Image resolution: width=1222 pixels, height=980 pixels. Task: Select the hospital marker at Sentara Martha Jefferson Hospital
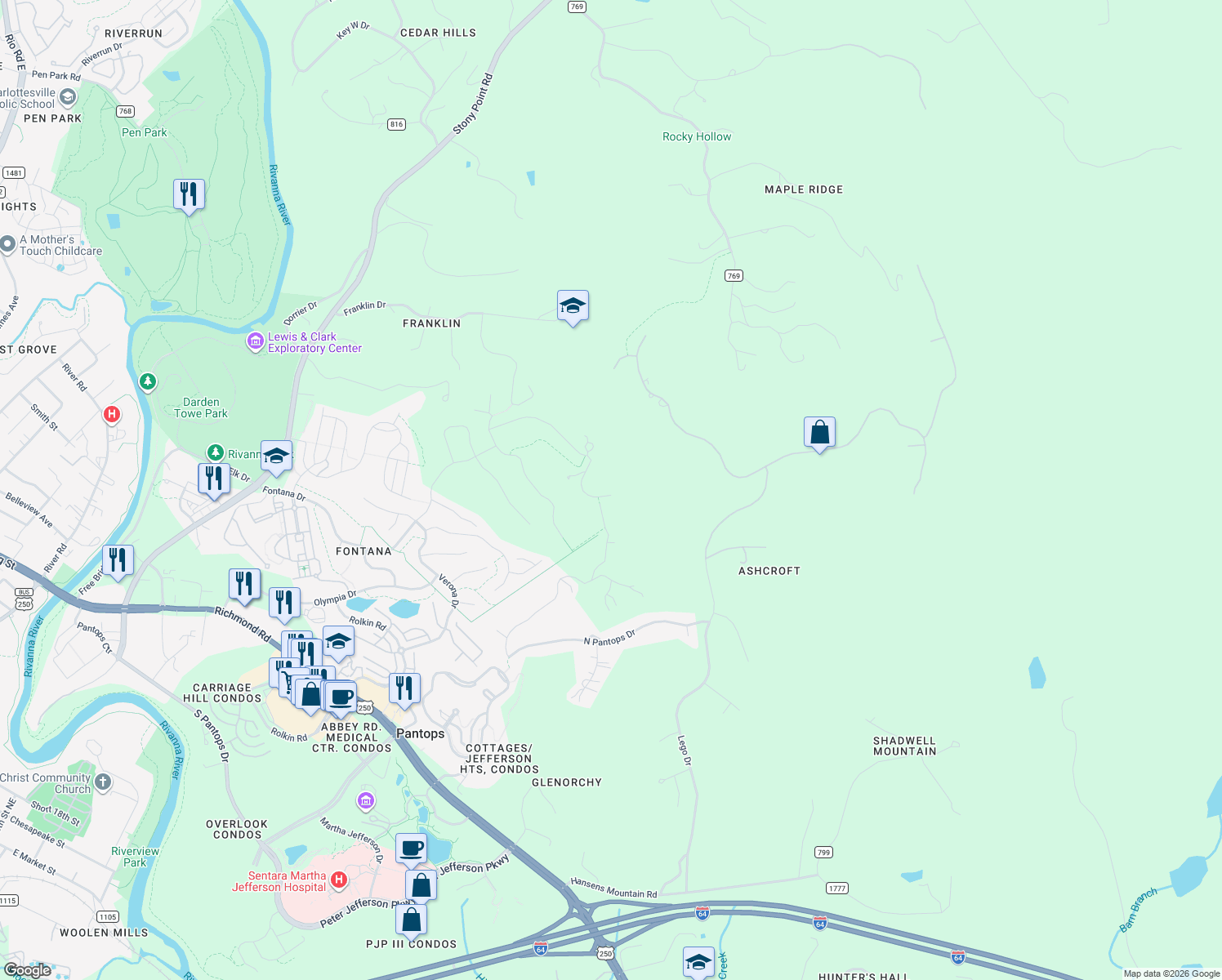338,880
